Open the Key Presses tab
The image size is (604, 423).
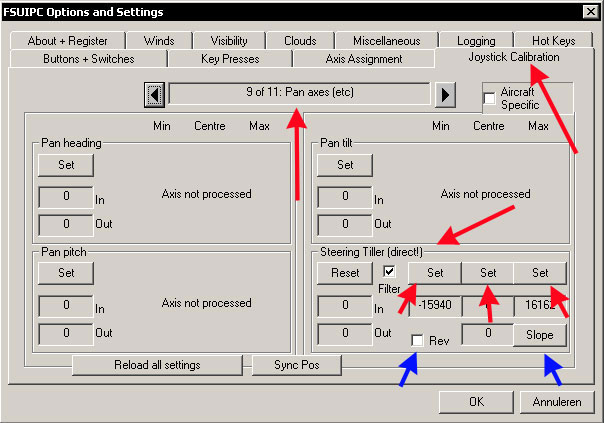pos(230,59)
